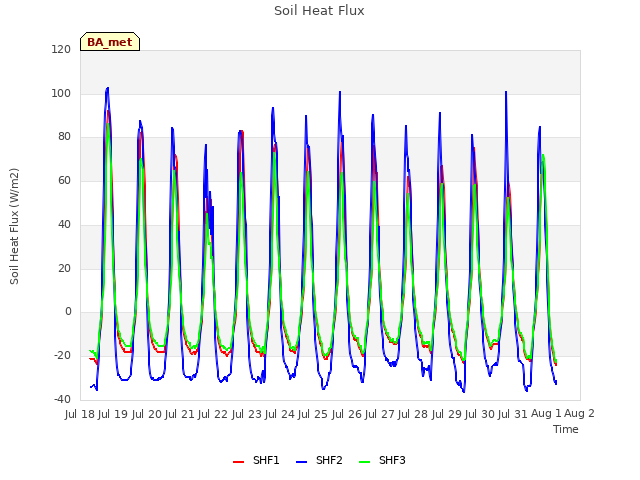The image size is (640, 480).
Task: Click the 80 y-axis tick label
Action: 64,137
